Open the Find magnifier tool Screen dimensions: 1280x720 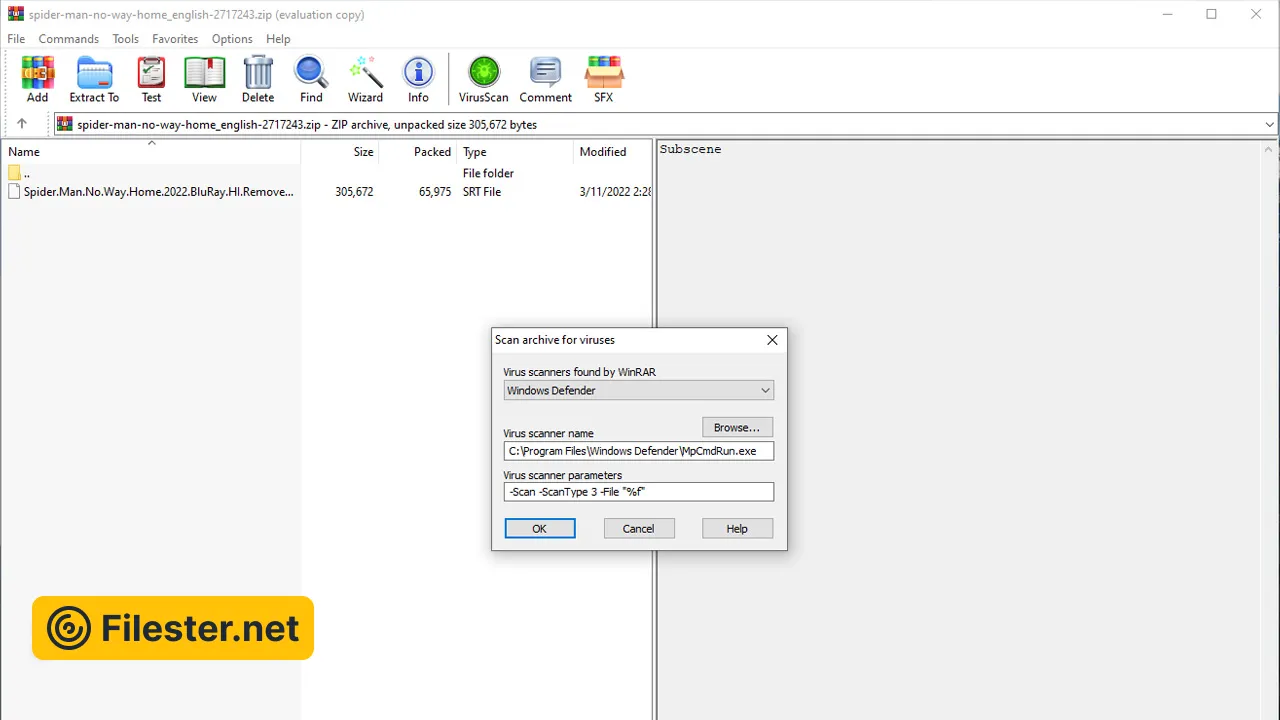(x=311, y=79)
